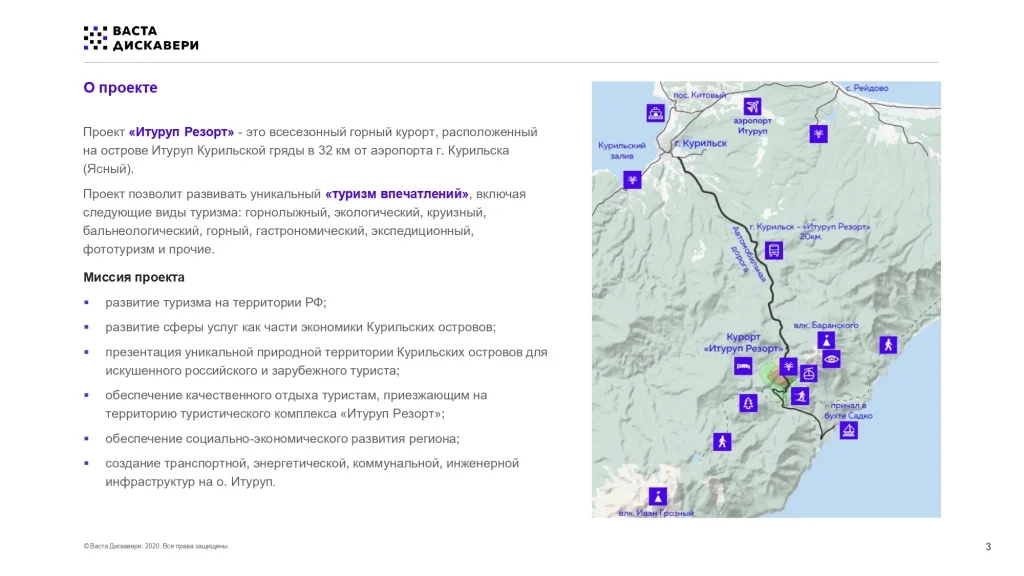Click the hot spring icon at the resort
Screen dimensions: 1024x576
788,366
